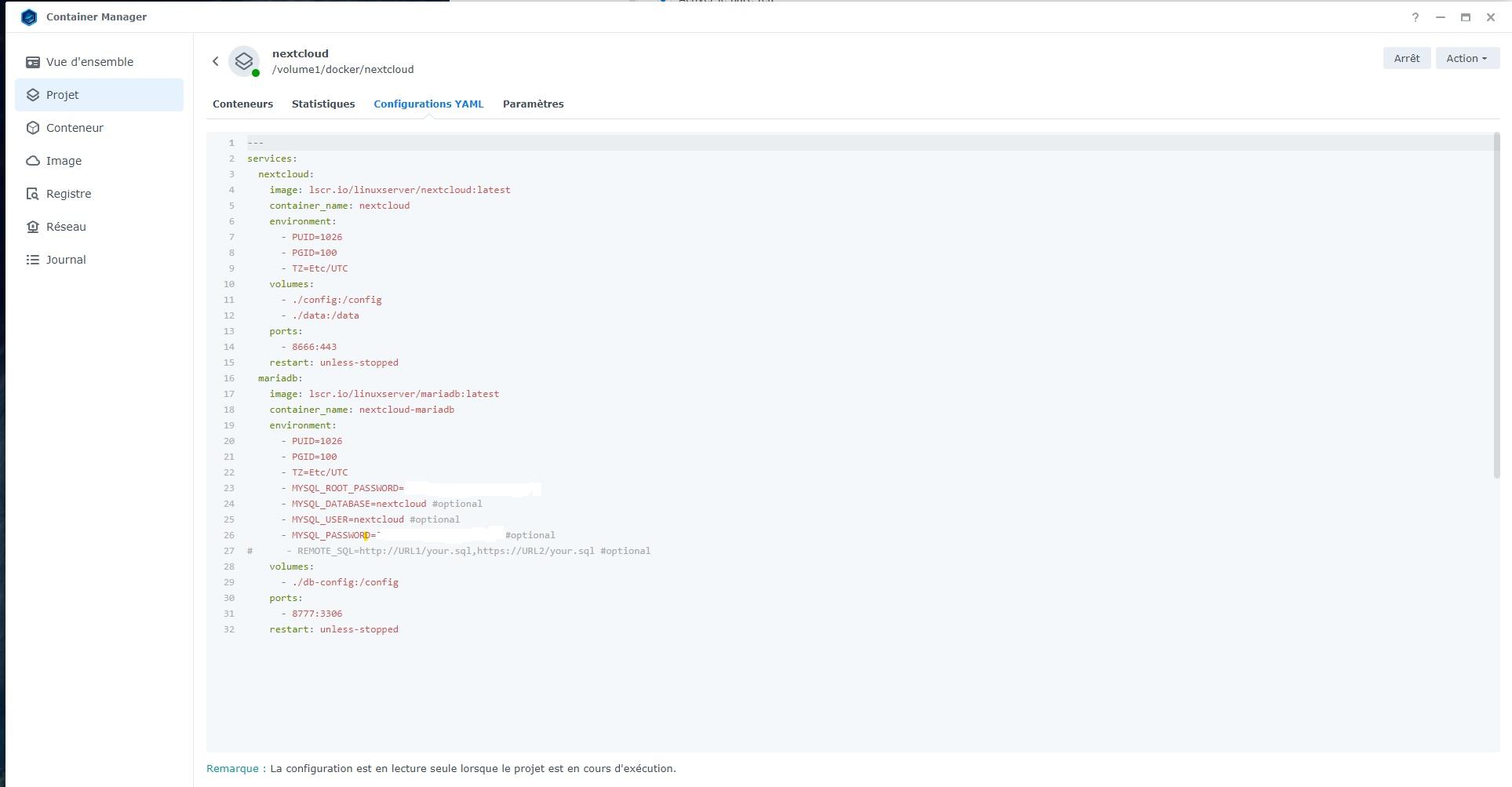Click the './config:/config' volume line
The image size is (1512, 787).
point(337,300)
